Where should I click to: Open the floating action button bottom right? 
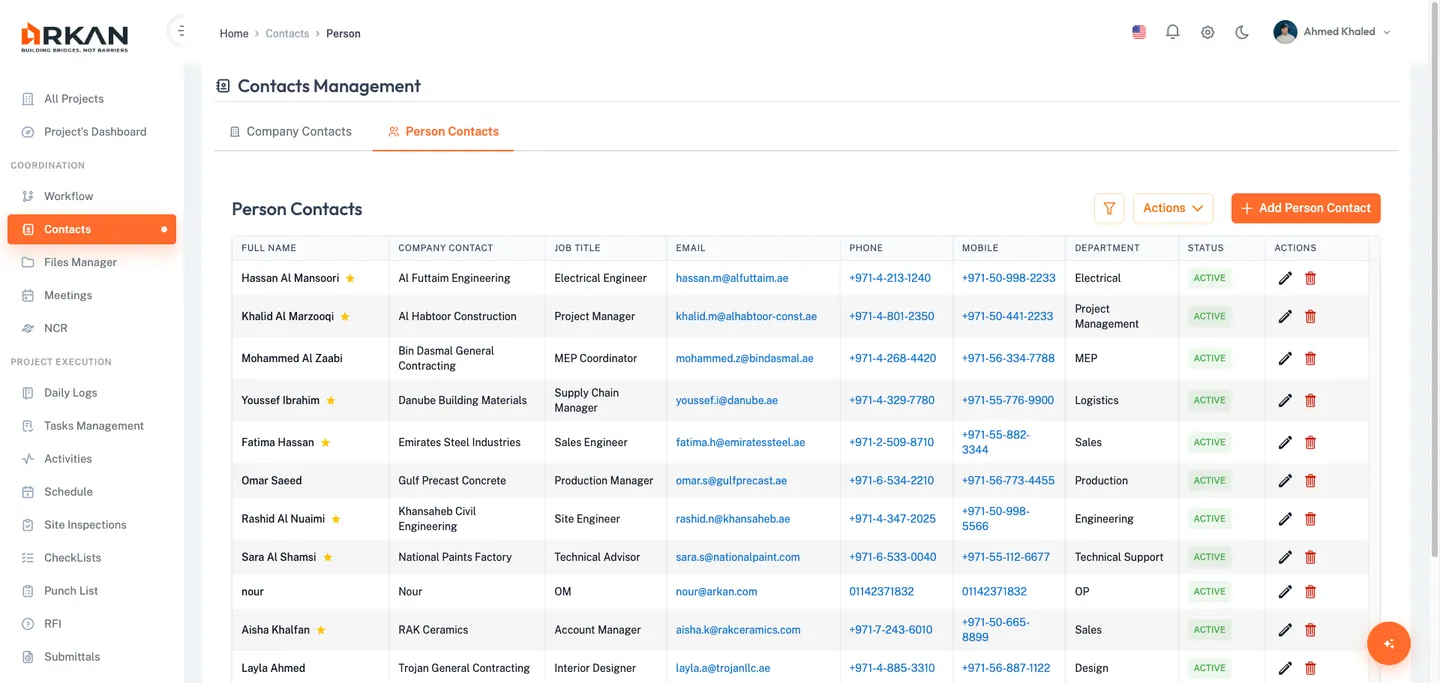[x=1388, y=643]
